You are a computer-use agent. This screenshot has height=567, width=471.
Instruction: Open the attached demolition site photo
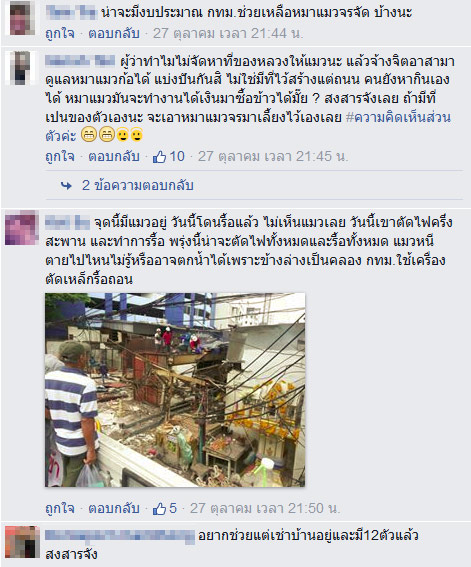click(x=175, y=390)
